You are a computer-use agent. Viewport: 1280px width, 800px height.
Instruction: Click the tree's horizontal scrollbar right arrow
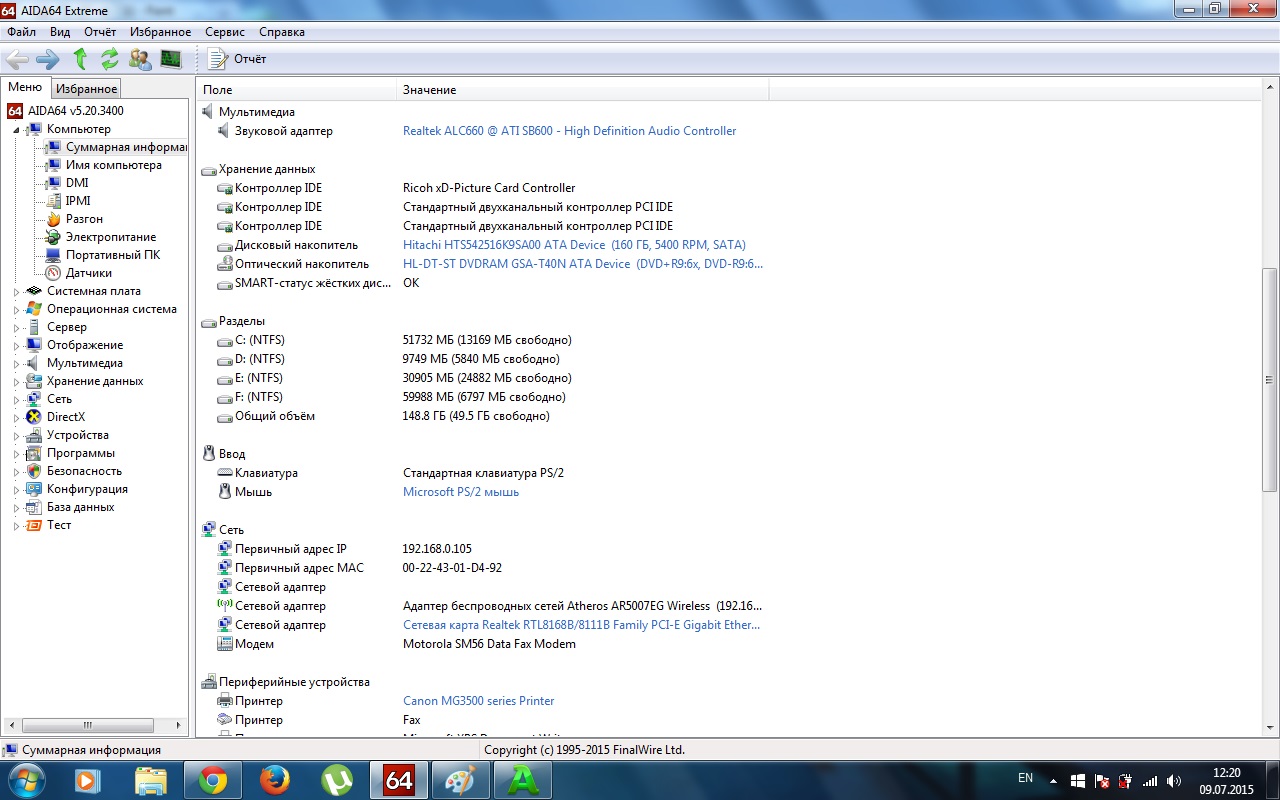[180, 725]
